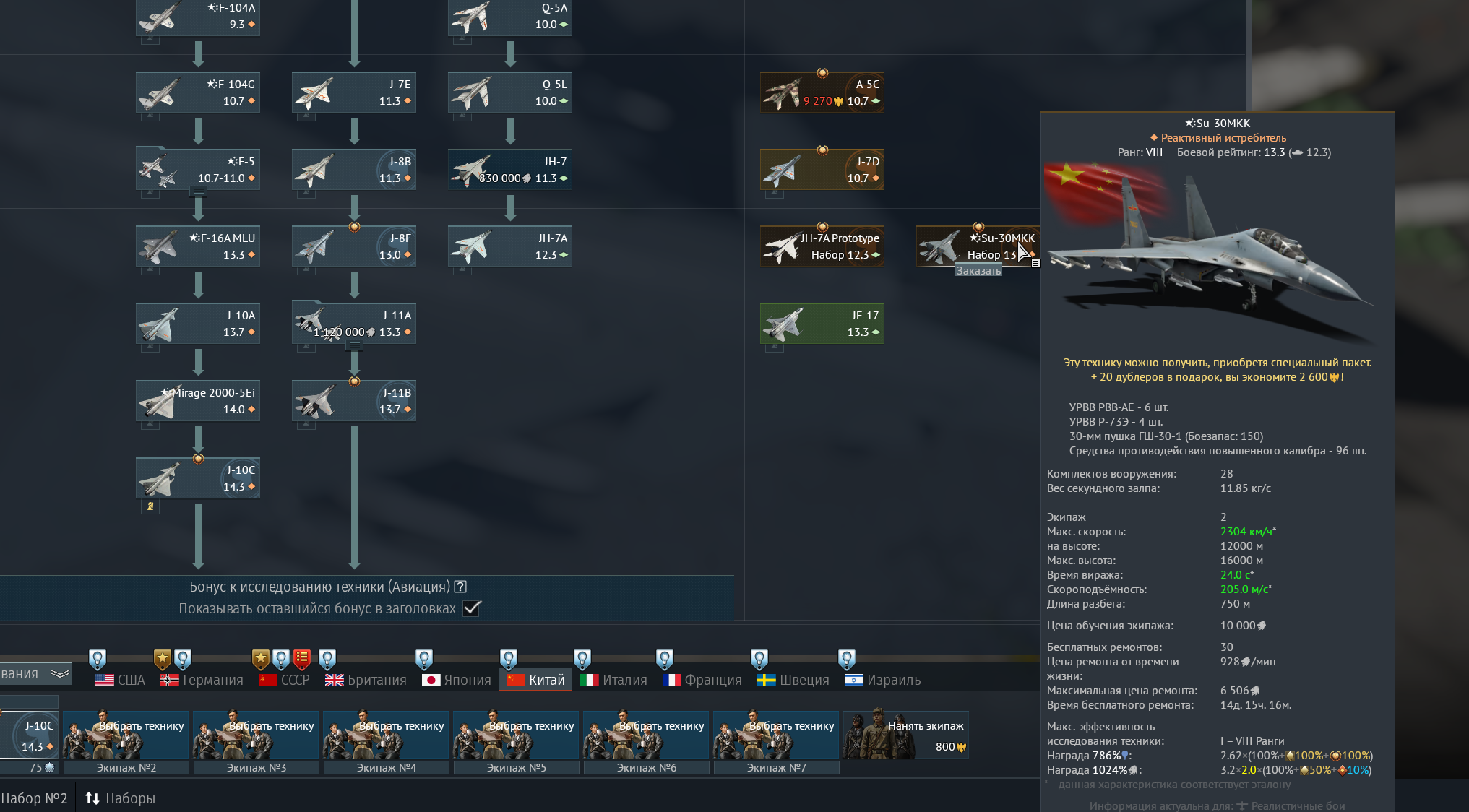1469x812 pixels.
Task: Switch to the Япония nation tab
Action: pyautogui.click(x=457, y=680)
